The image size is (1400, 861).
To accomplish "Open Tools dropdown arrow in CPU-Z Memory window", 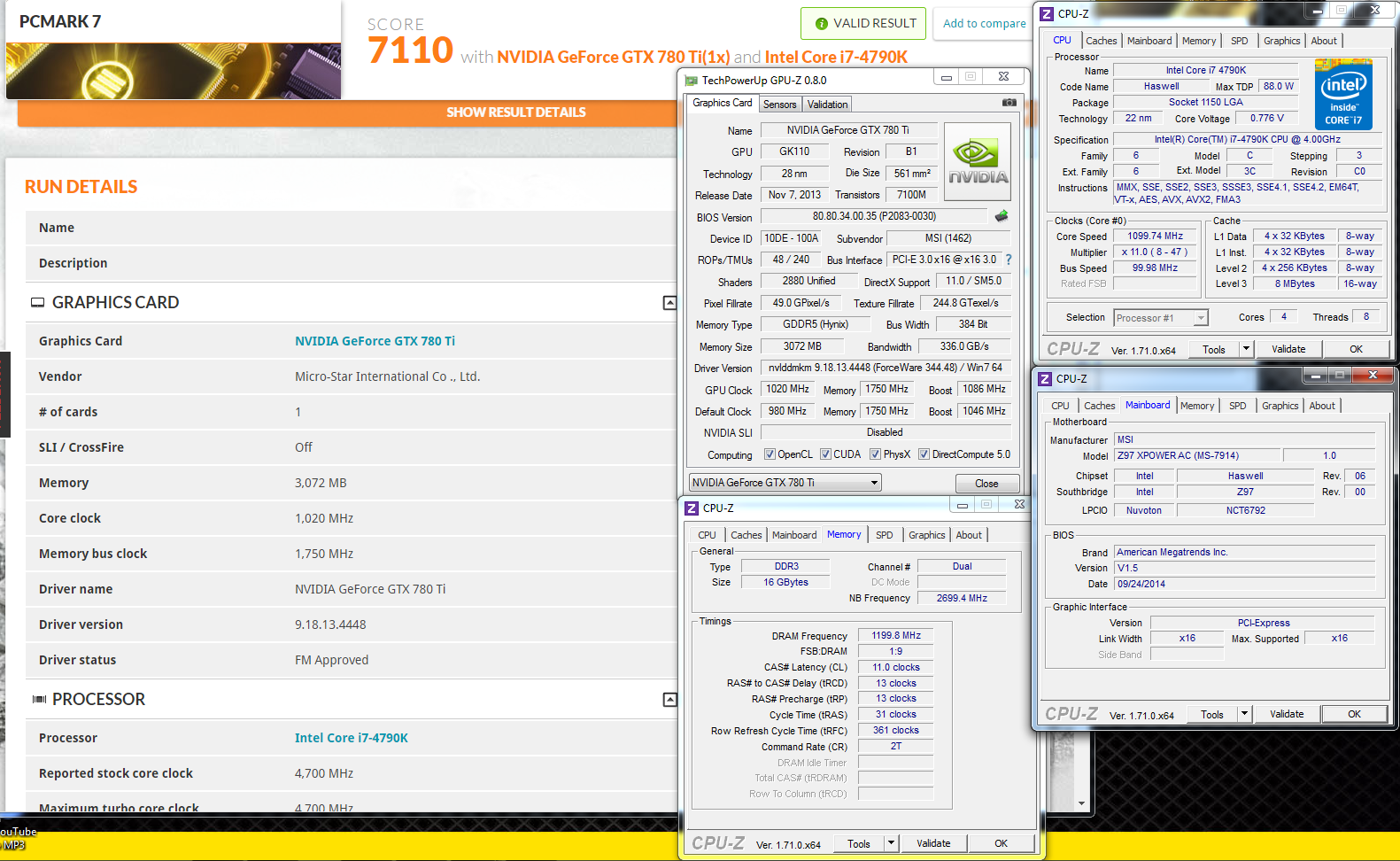I will (x=891, y=843).
